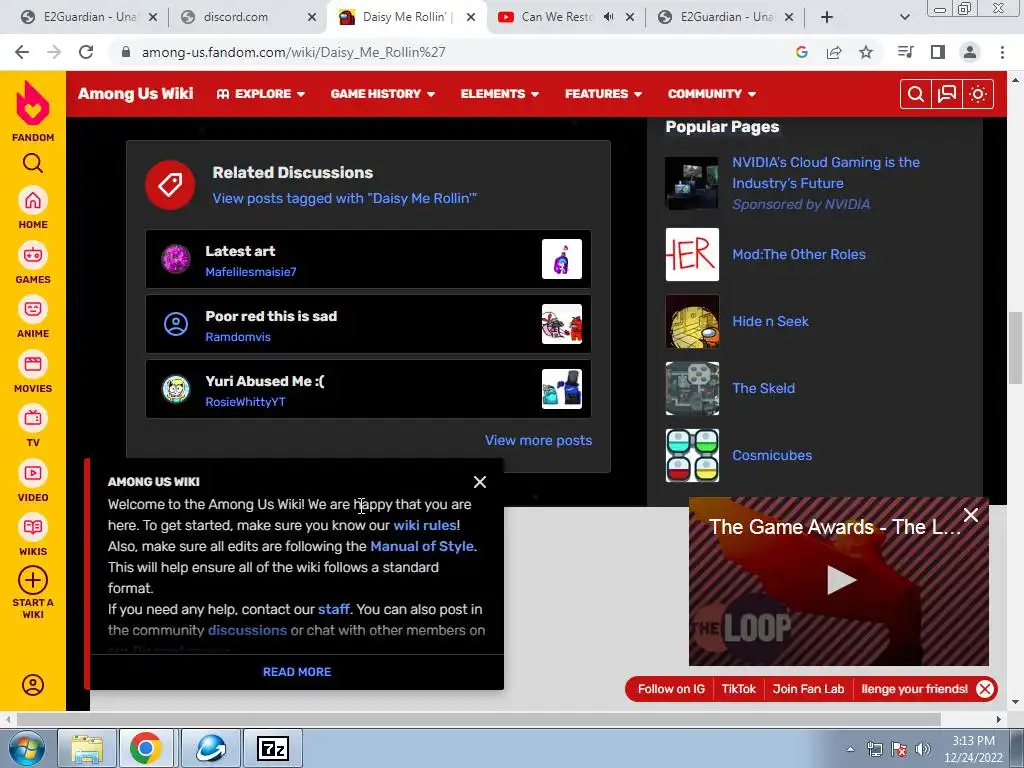Open the Discuss speech-bubble icon in header
This screenshot has width=1024, height=768.
(x=947, y=94)
